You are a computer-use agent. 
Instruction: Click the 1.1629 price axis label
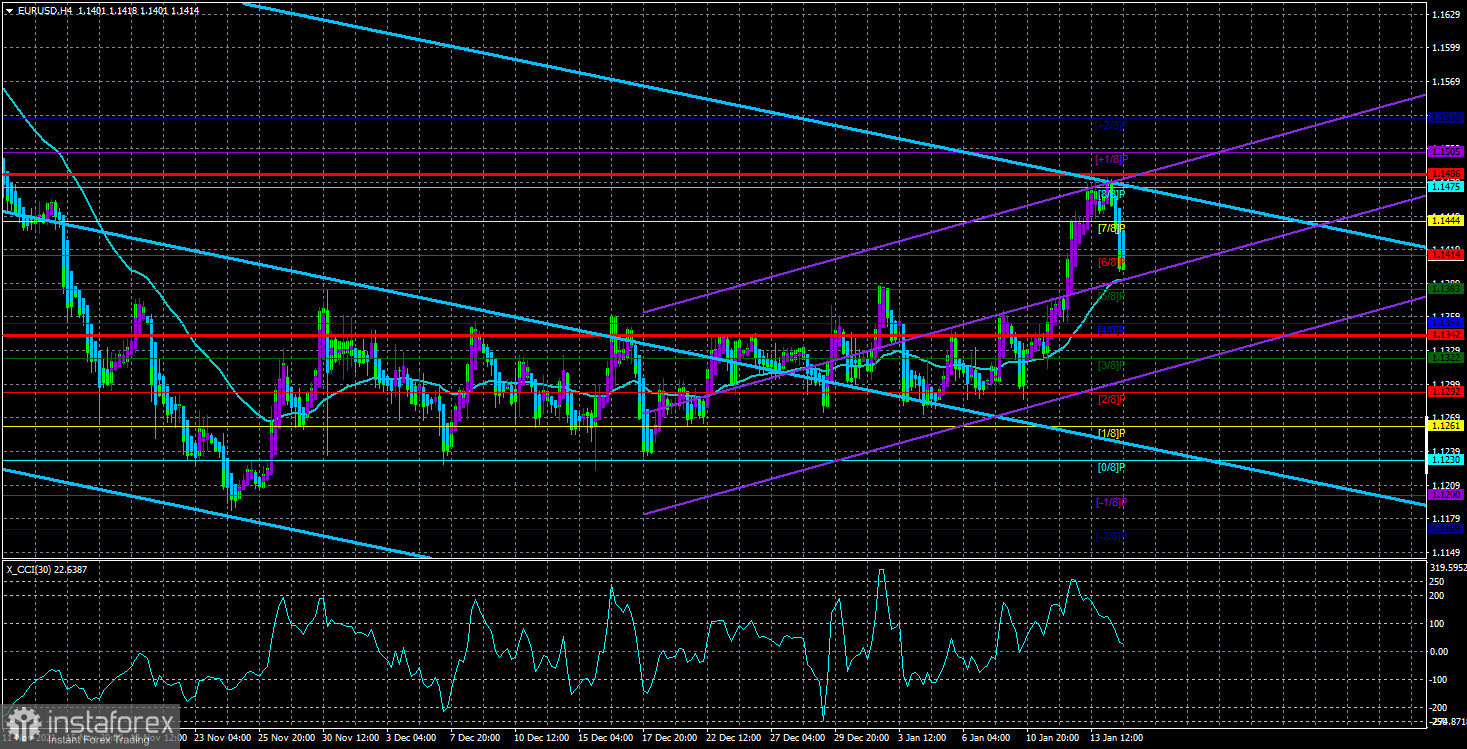click(1445, 15)
